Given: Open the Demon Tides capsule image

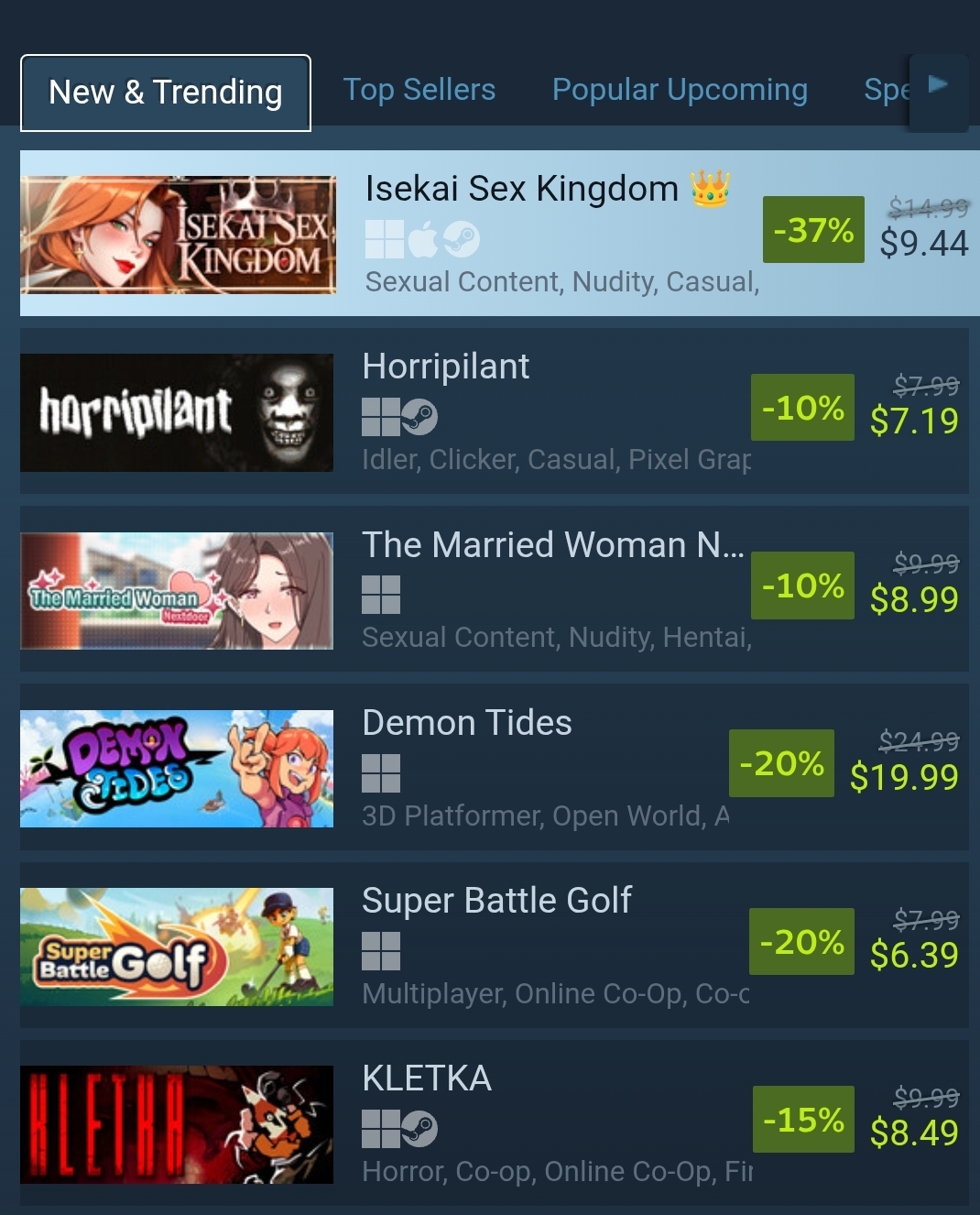Looking at the screenshot, I should point(177,769).
